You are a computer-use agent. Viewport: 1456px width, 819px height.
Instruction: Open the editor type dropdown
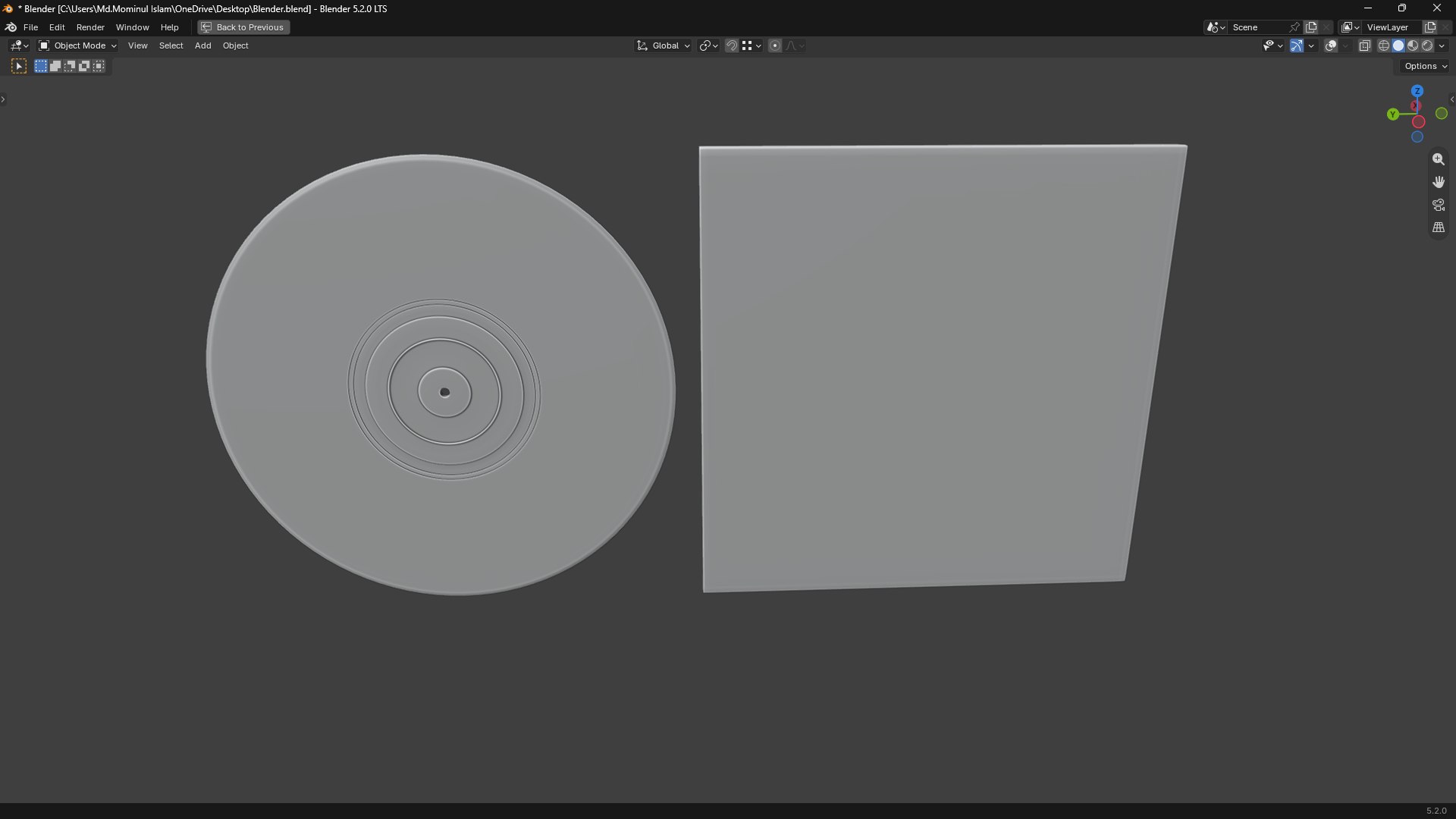[x=19, y=45]
